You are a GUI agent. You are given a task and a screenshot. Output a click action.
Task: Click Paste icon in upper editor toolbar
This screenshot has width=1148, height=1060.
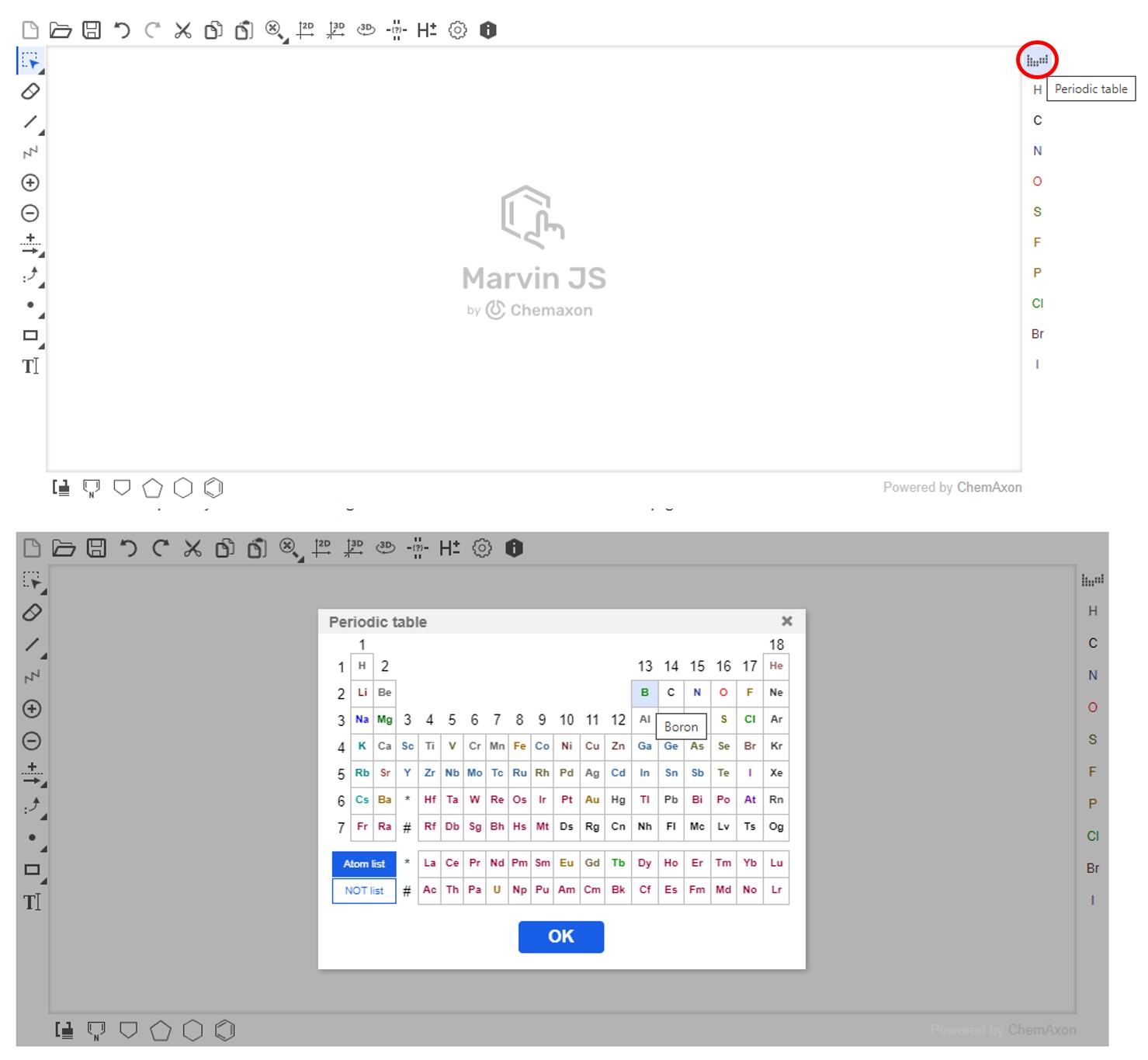pyautogui.click(x=244, y=30)
